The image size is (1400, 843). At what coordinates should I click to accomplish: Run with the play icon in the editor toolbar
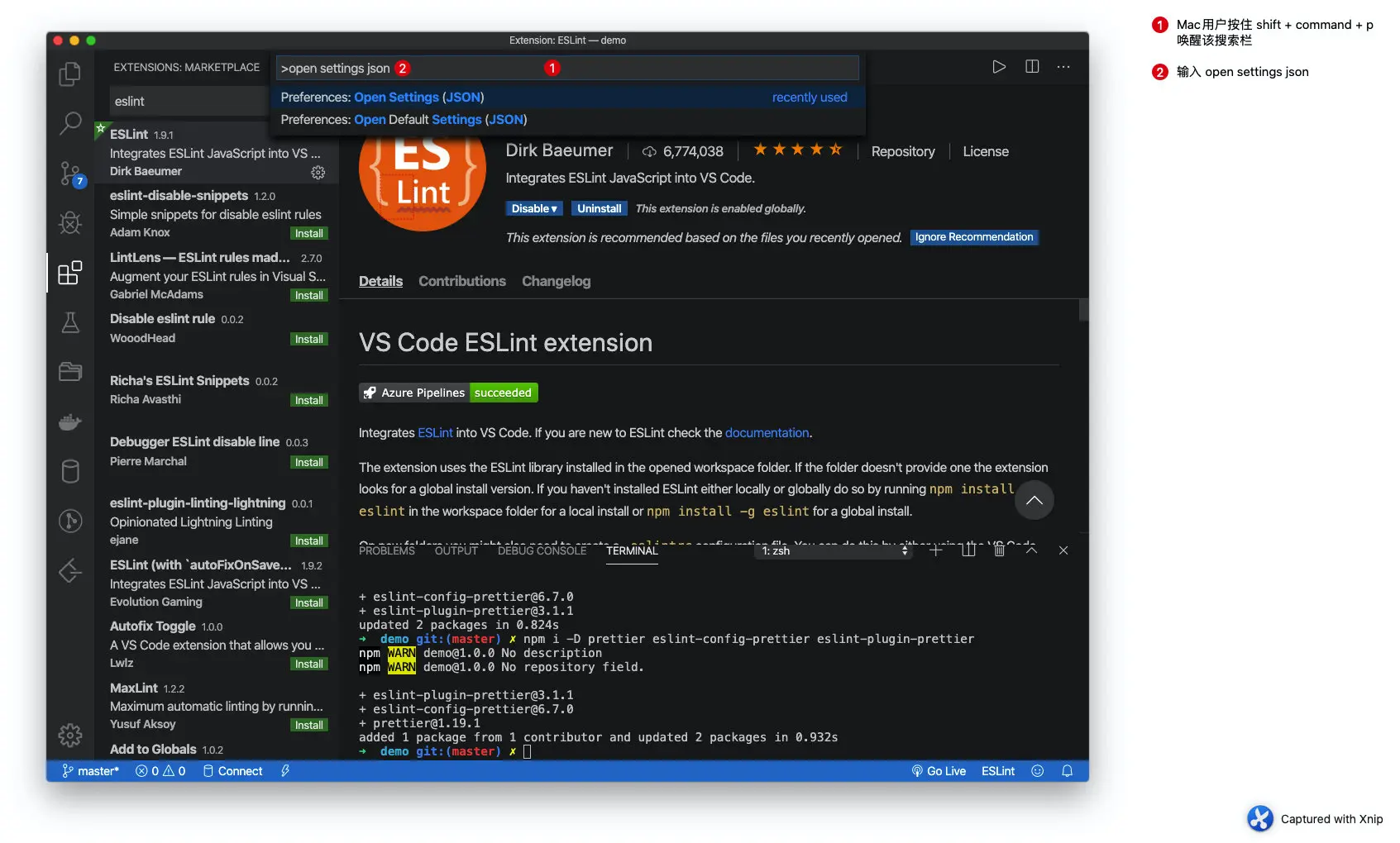tap(999, 67)
